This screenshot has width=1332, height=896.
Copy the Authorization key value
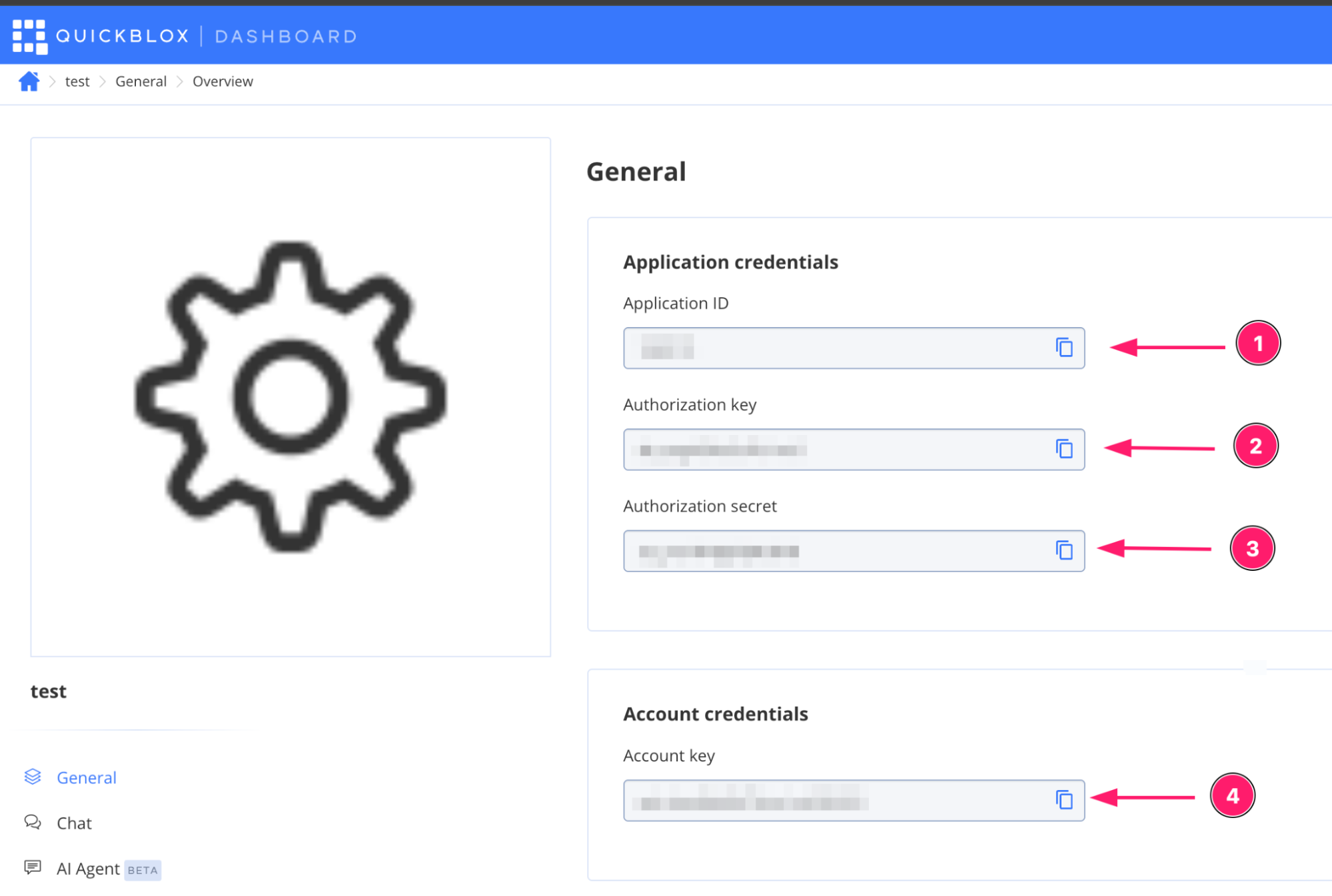point(1064,449)
